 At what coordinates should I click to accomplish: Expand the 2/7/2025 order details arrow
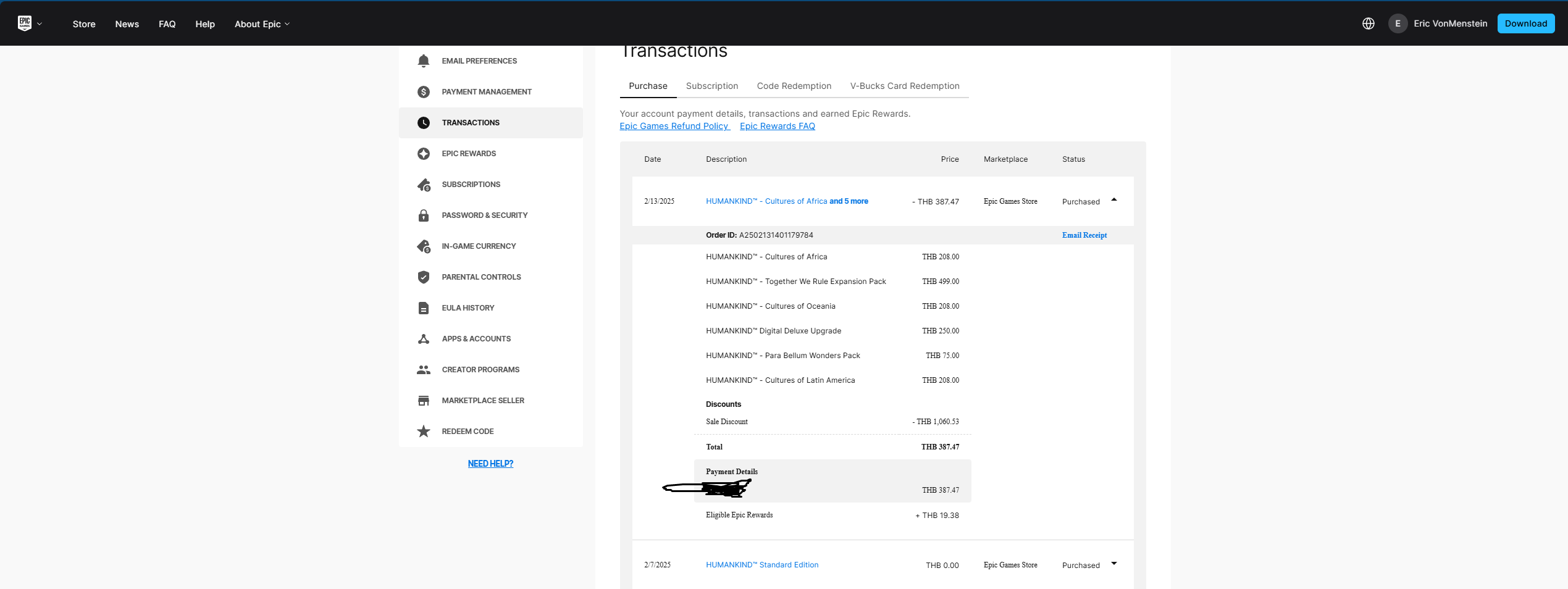1114,564
